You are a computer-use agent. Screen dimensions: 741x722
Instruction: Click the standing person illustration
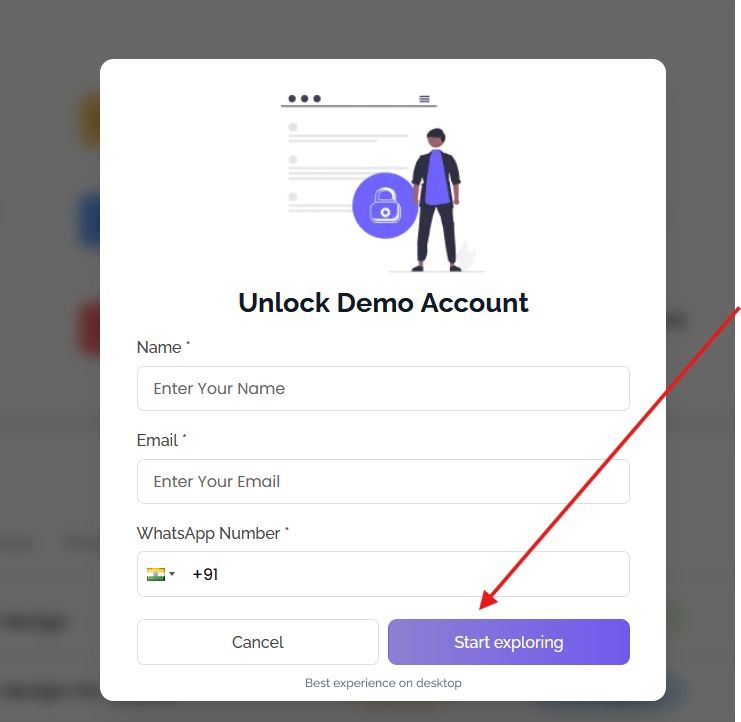tap(437, 200)
